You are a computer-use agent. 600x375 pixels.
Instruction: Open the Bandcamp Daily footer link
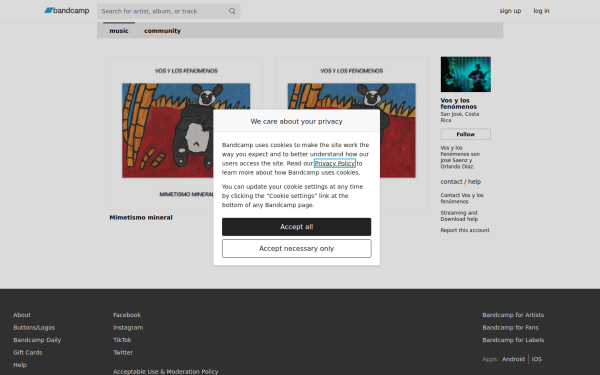[37, 340]
